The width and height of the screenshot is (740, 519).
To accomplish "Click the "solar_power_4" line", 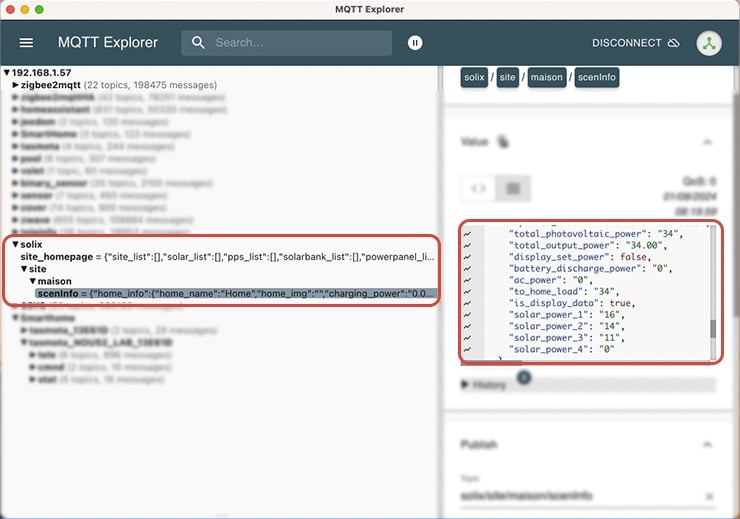I will click(562, 350).
